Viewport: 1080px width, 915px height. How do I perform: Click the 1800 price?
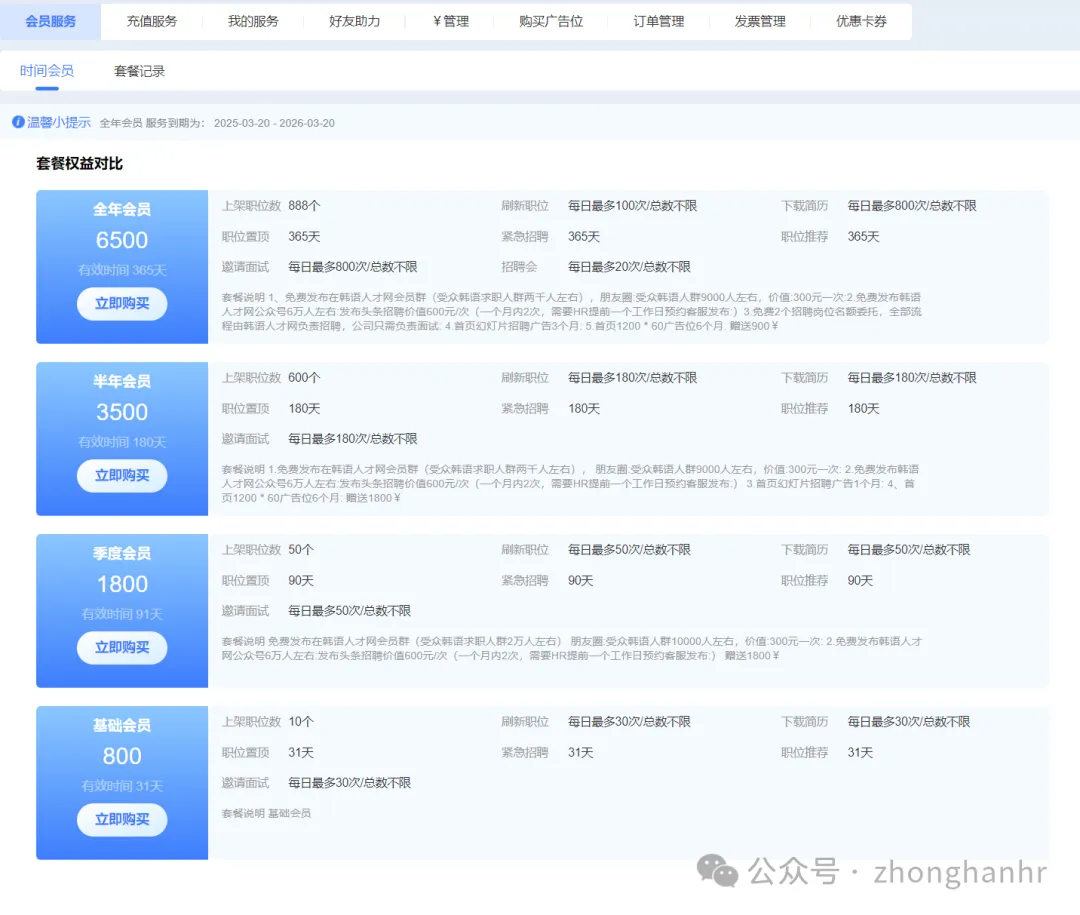pos(122,584)
